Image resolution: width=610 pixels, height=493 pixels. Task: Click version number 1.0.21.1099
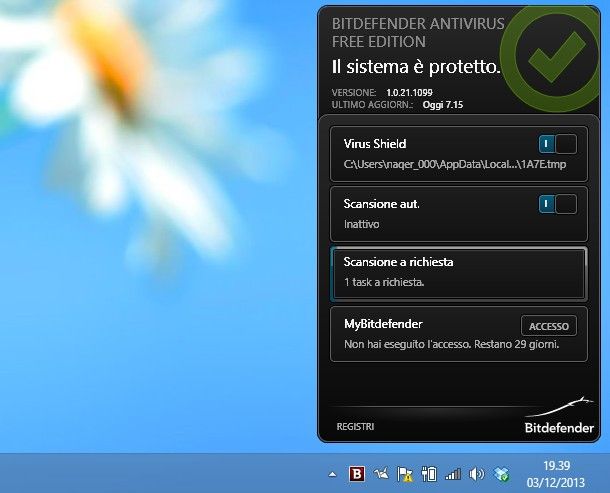pos(409,93)
